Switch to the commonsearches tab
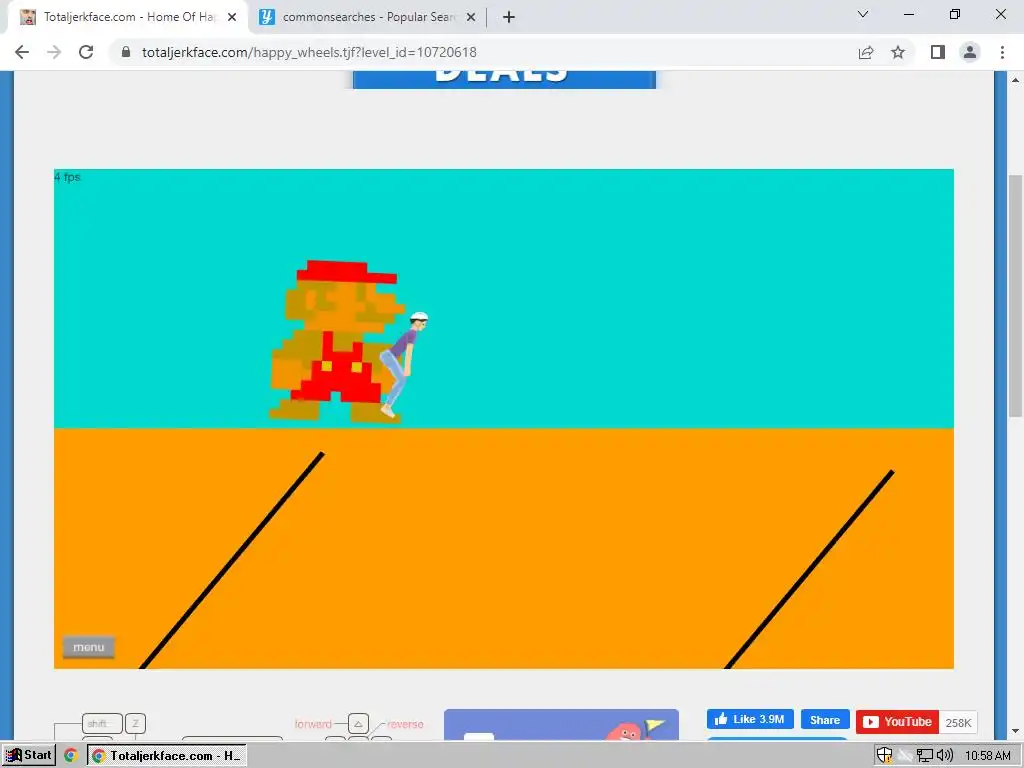Image resolution: width=1024 pixels, height=768 pixels. coord(368,17)
